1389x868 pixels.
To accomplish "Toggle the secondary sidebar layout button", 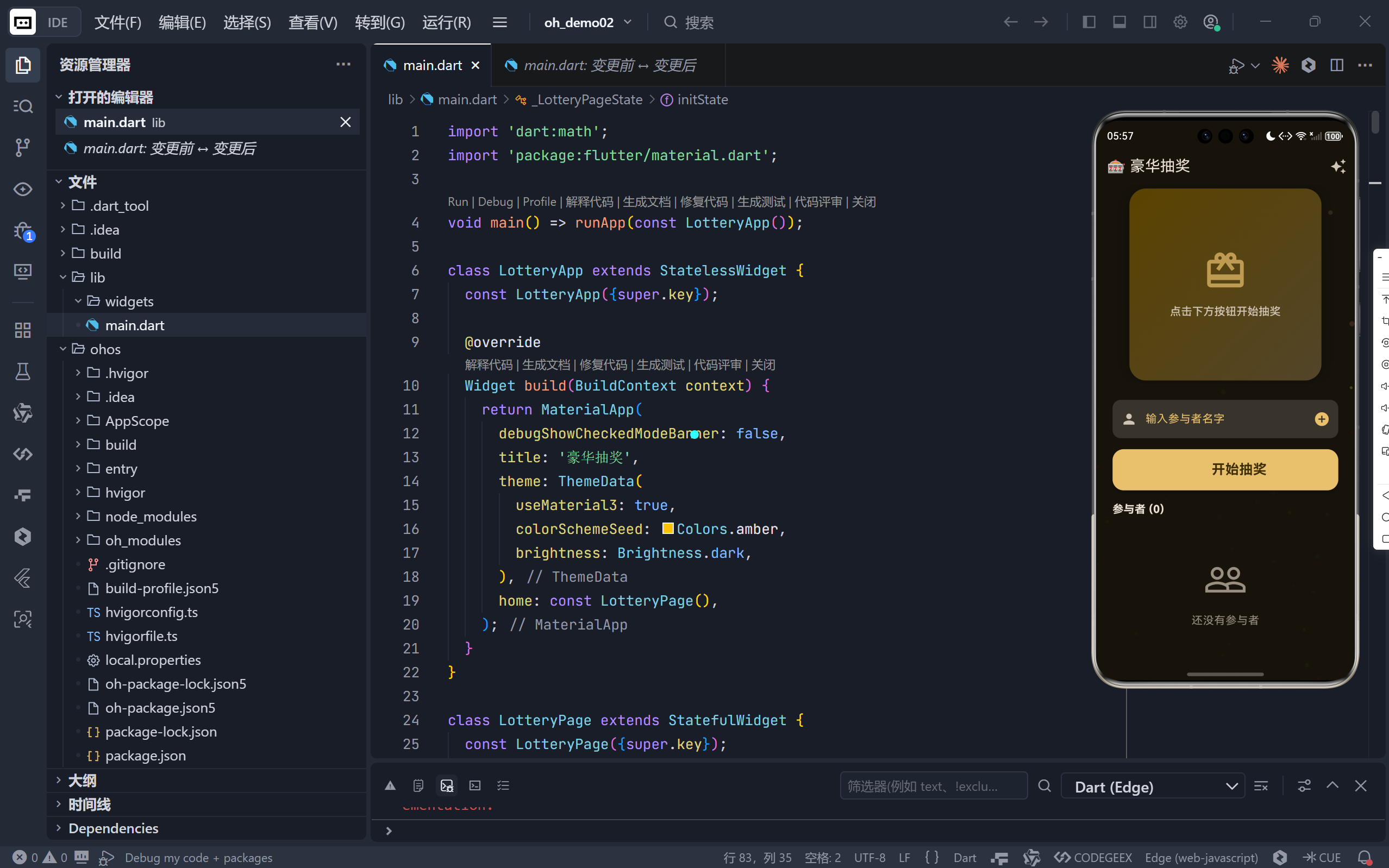I will pyautogui.click(x=1149, y=22).
